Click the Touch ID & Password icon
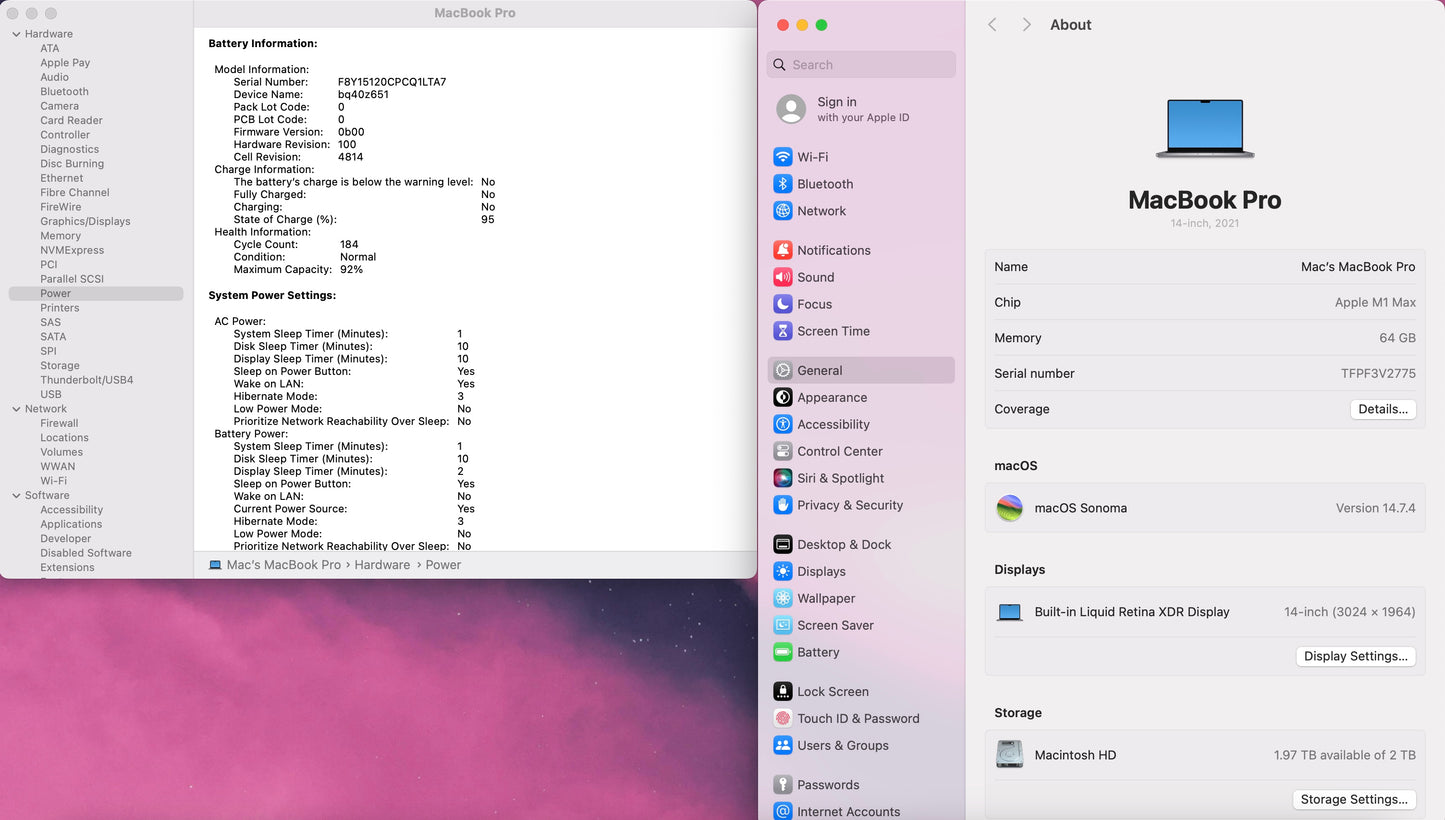Screen dimensions: 1445x820 (x=783, y=718)
